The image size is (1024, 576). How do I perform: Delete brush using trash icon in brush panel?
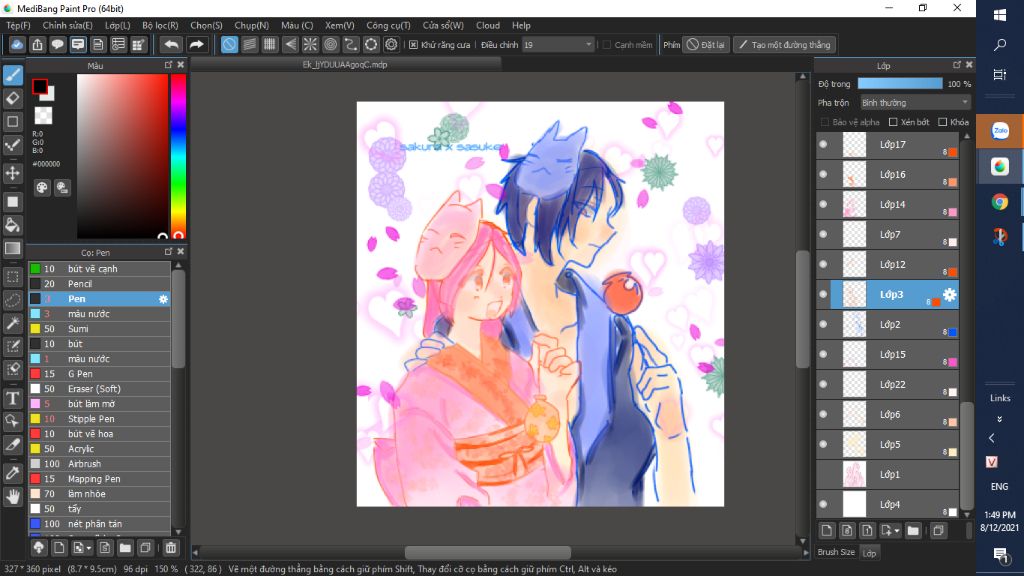[x=170, y=548]
